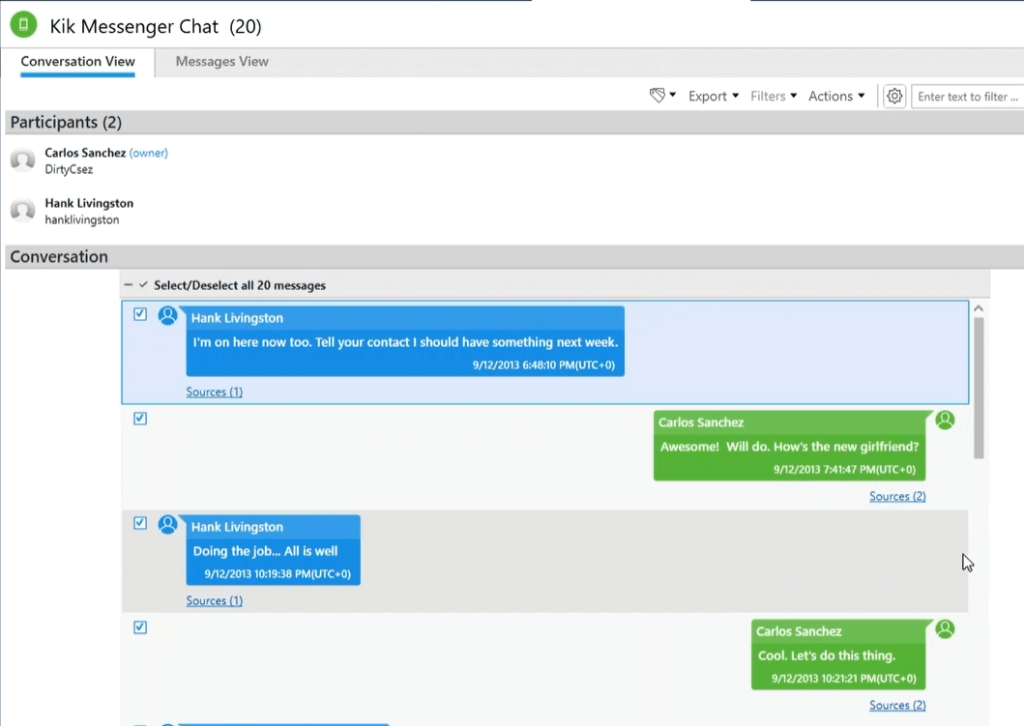Screen dimensions: 1024x726
Task: Toggle checkbox for 'Doing the job' message
Action: tap(140, 523)
